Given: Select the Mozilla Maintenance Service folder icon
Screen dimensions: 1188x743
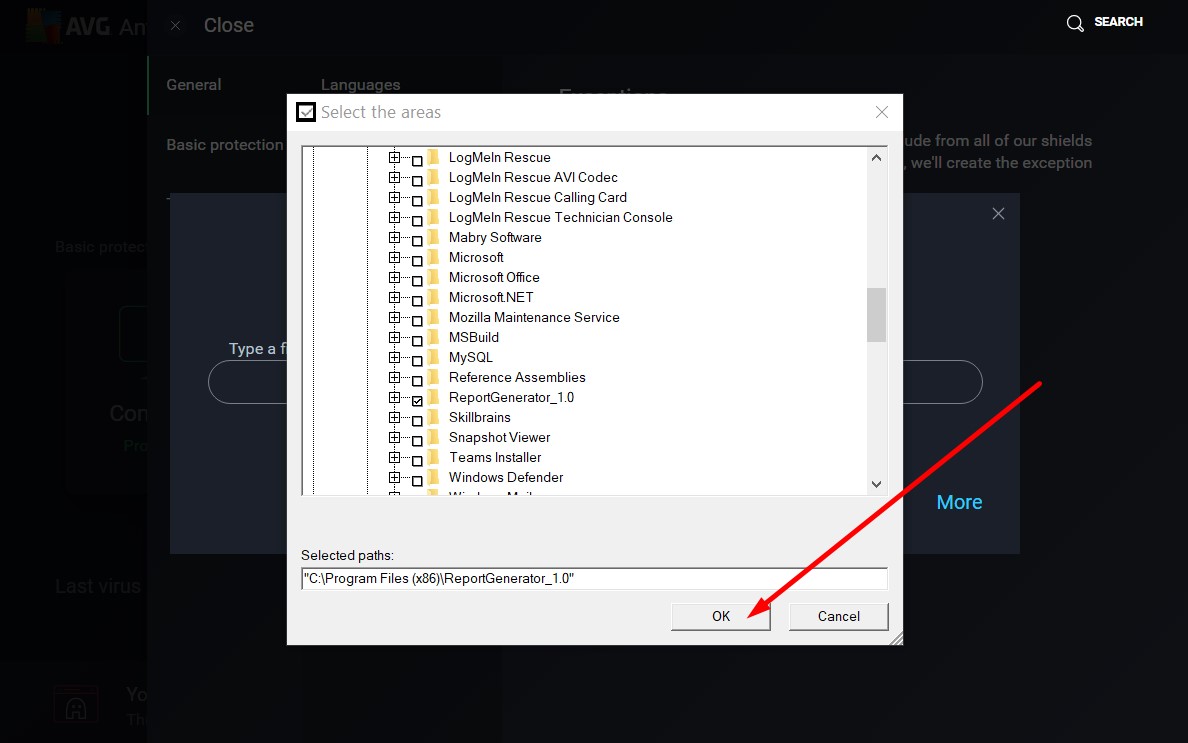Looking at the screenshot, I should (x=433, y=317).
